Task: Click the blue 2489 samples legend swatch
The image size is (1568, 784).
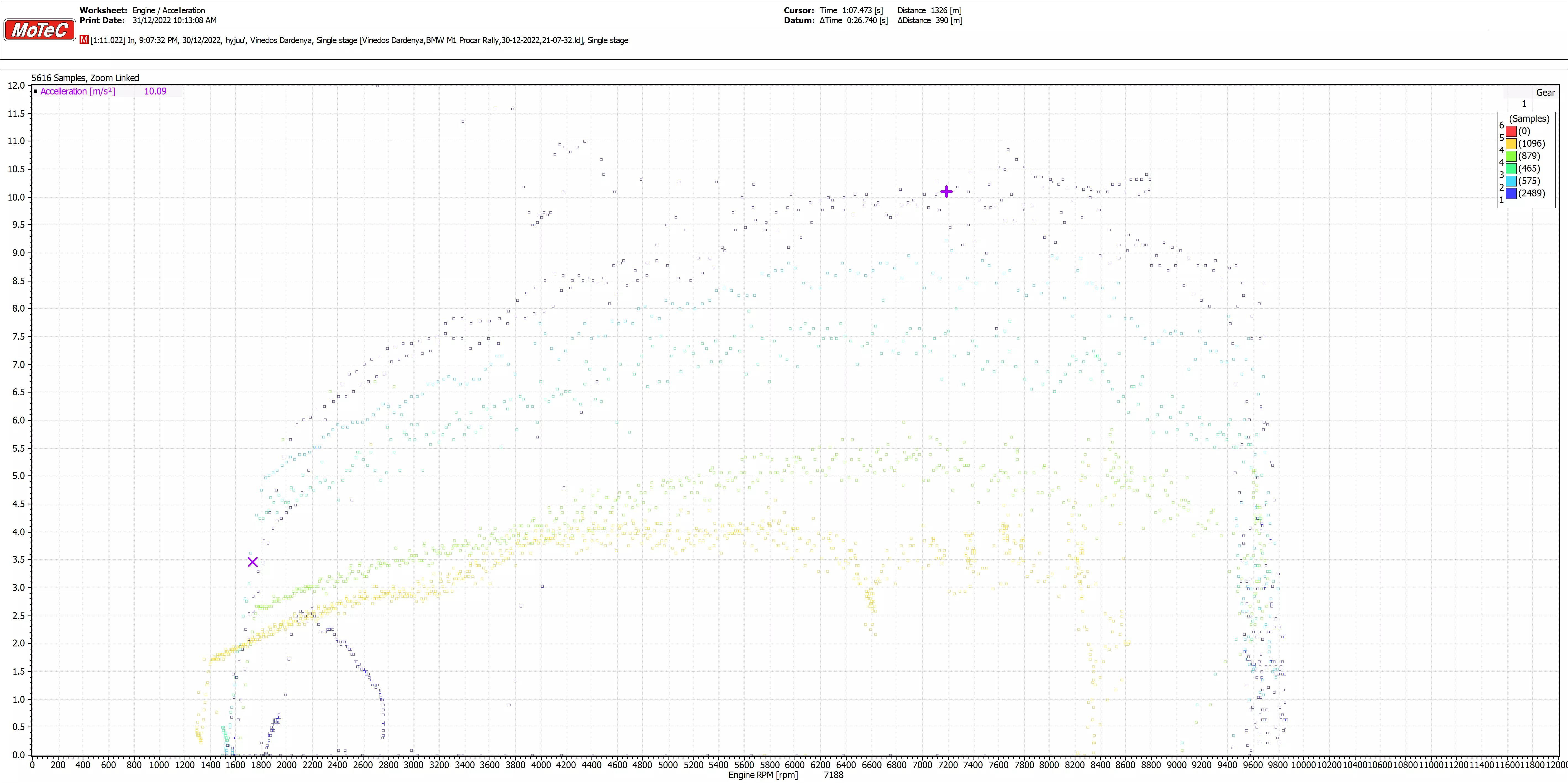Action: tap(1511, 194)
